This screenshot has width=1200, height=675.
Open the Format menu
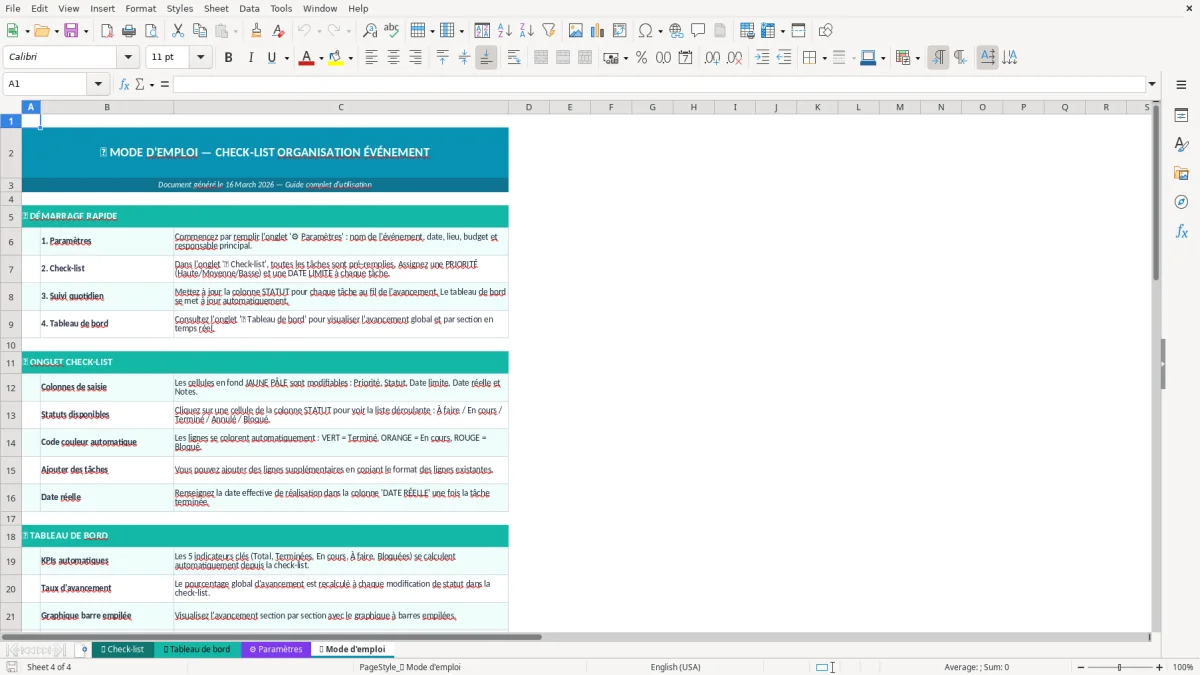point(140,8)
